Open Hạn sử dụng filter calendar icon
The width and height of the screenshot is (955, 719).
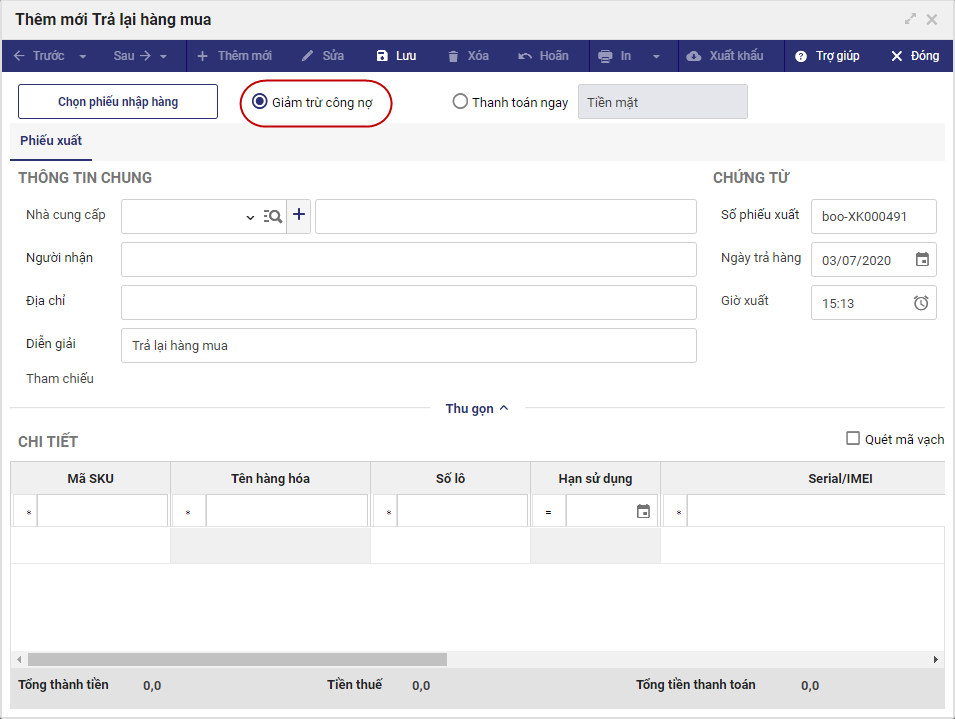tap(643, 511)
